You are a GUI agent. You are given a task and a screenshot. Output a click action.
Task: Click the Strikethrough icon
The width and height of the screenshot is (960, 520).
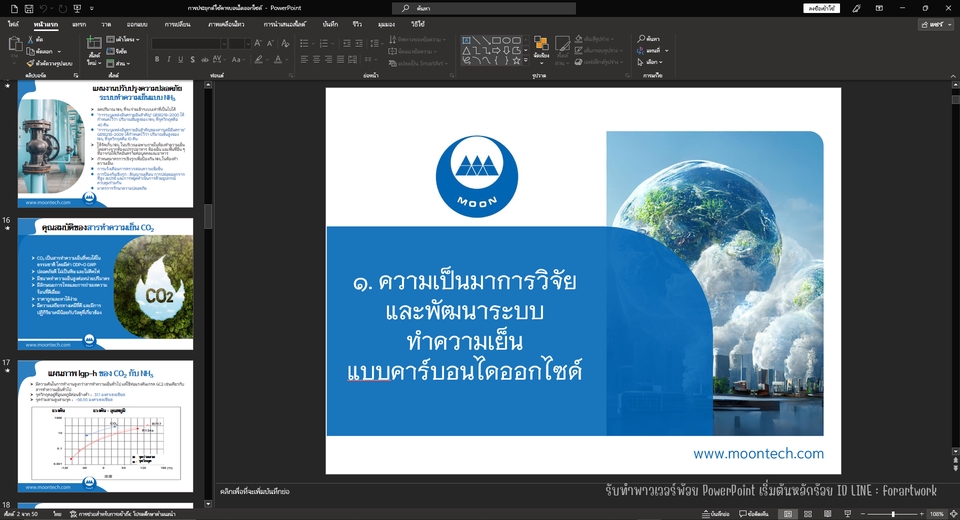pos(204,59)
